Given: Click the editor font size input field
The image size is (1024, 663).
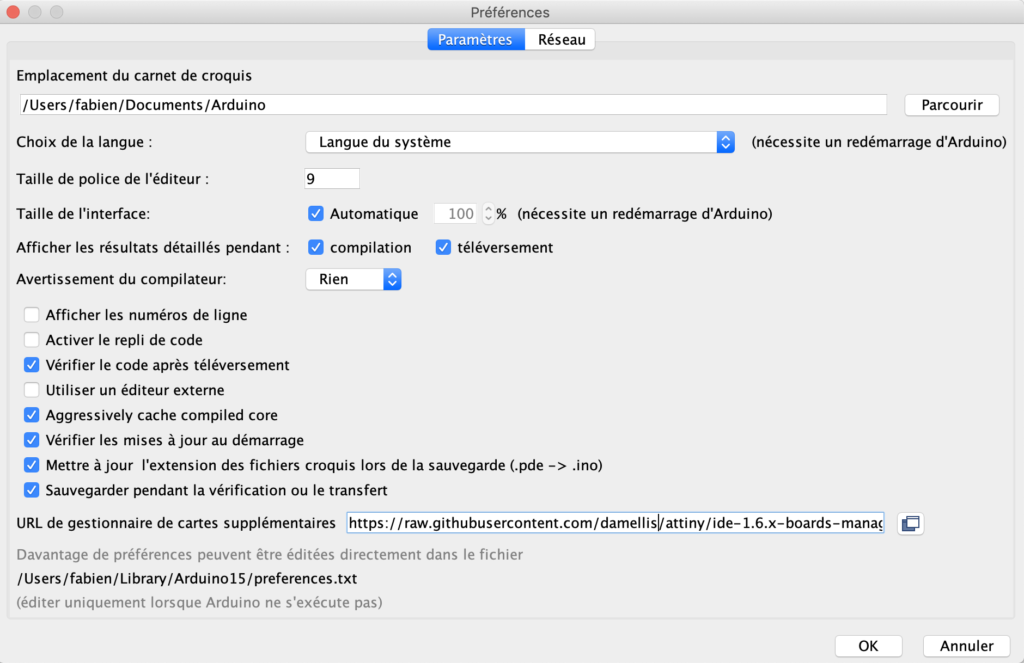Looking at the screenshot, I should click(331, 179).
